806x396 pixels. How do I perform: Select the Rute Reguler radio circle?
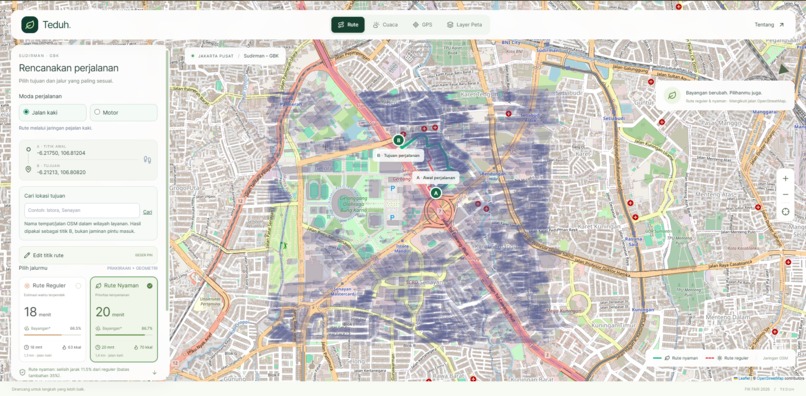78,285
